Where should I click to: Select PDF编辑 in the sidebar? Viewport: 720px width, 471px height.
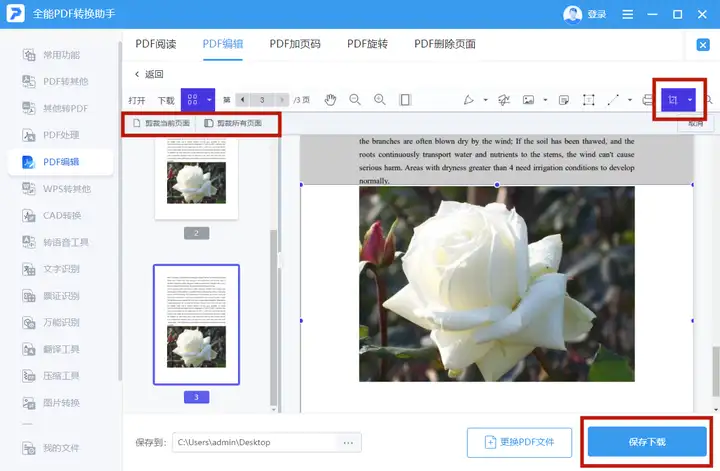(x=61, y=162)
